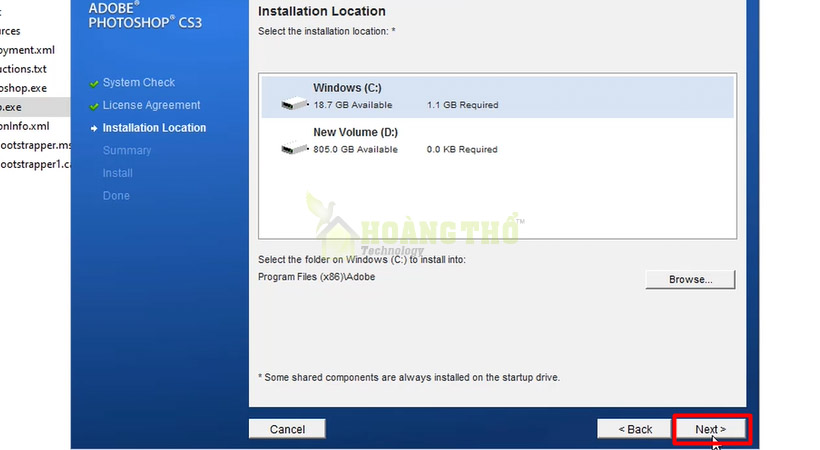Image resolution: width=820 pixels, height=450 pixels.
Task: Select the file ending in actions.txt in Explorer
Action: point(23,69)
